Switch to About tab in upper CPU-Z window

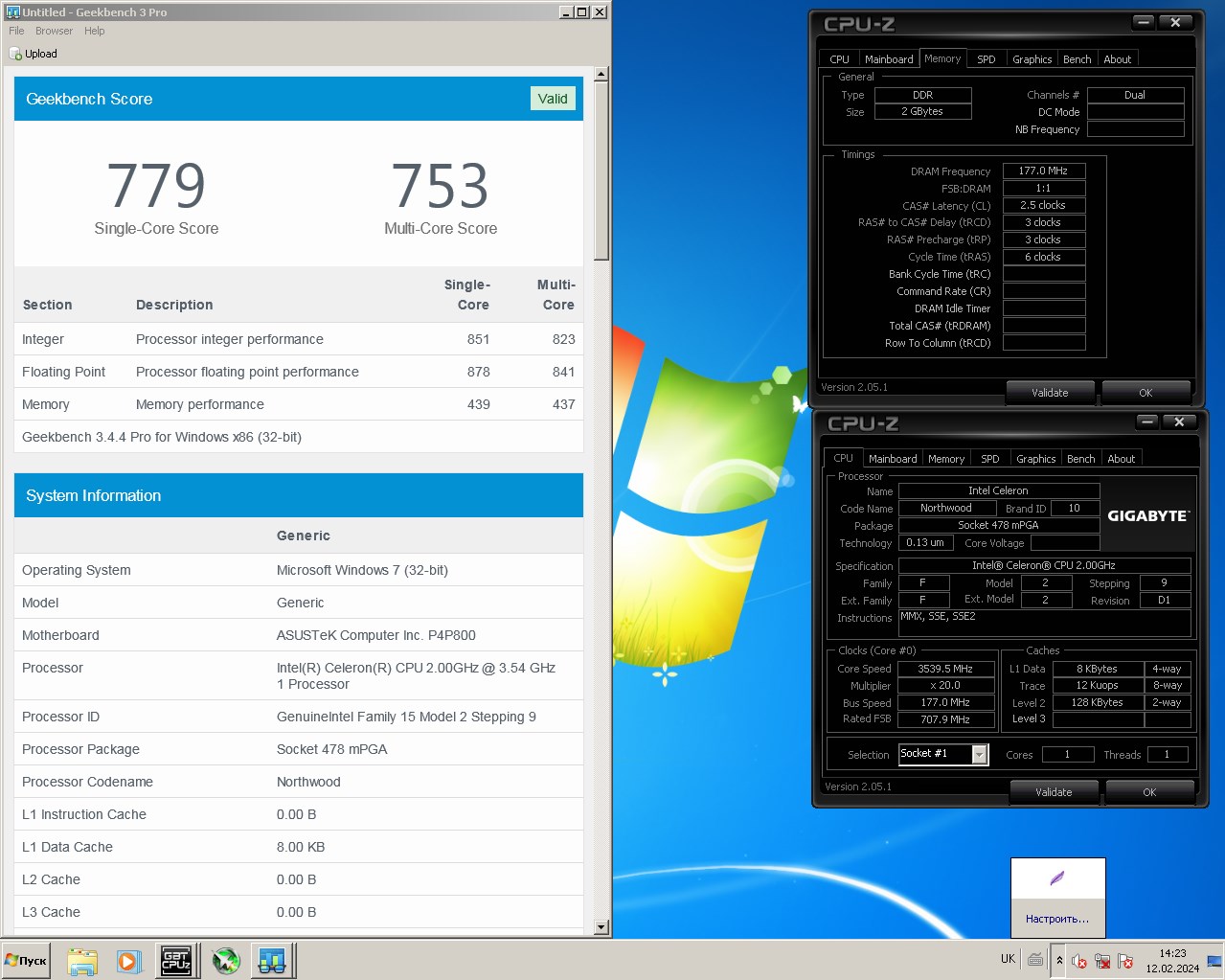1117,59
